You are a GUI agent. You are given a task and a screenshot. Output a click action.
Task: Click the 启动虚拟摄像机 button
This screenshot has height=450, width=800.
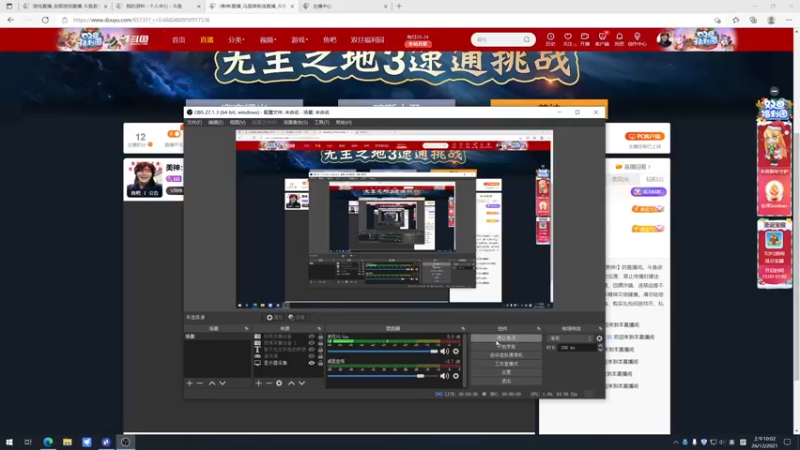(x=506, y=355)
